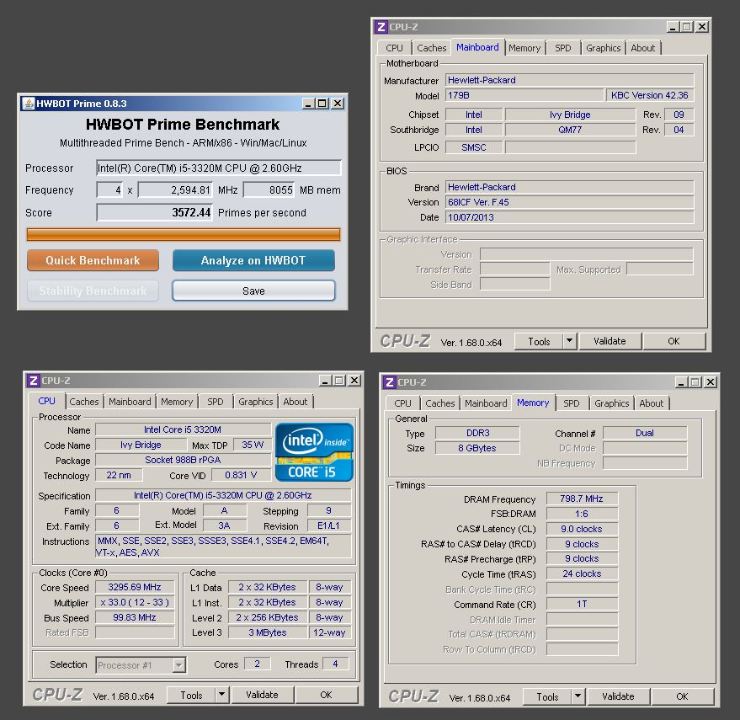Click OK in CPU window

(x=326, y=695)
